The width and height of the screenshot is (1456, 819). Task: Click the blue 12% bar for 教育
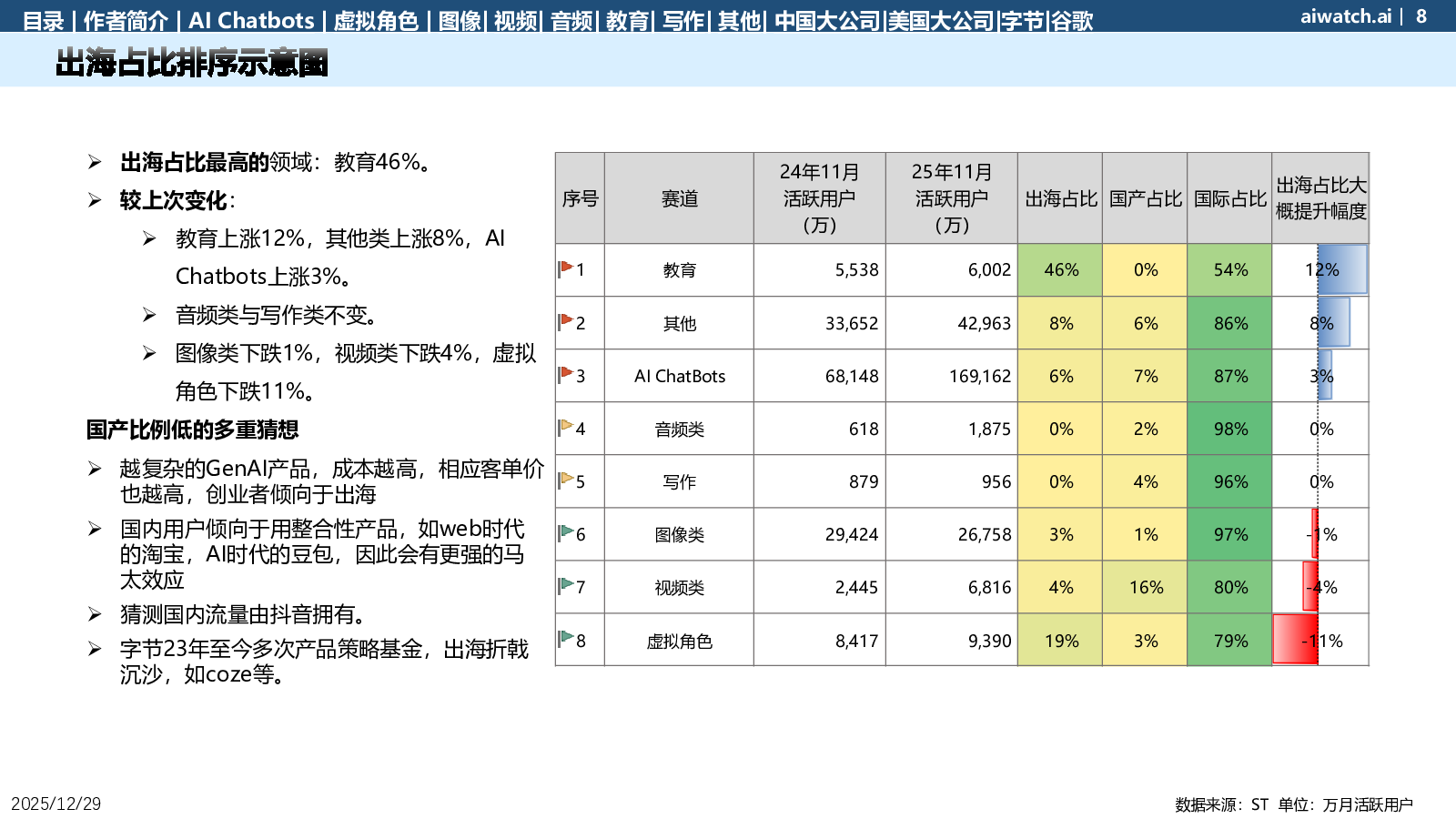1342,269
